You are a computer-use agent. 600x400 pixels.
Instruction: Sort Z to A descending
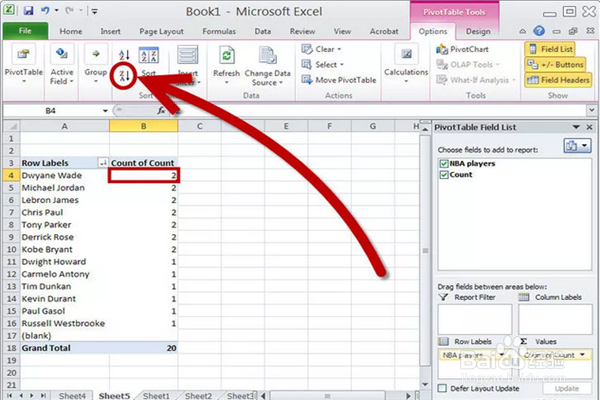coord(124,76)
